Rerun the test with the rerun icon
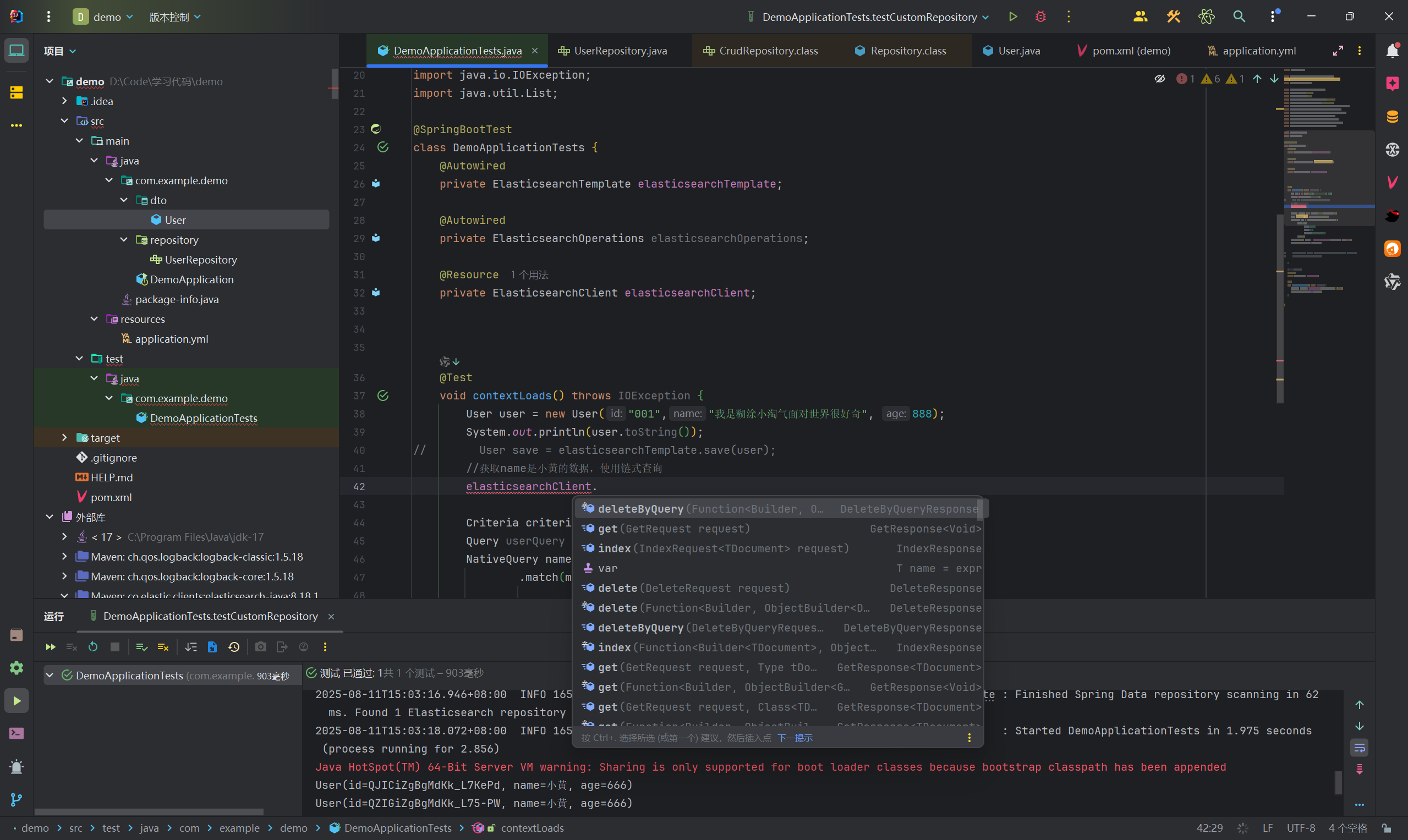 tap(93, 647)
